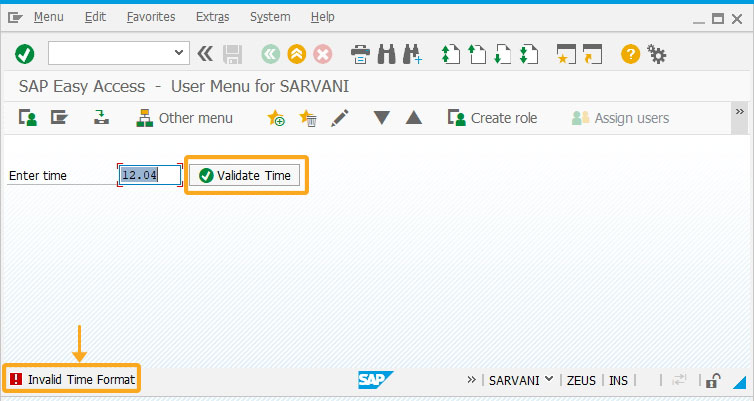Open Customize Local Layout gear icon
The width and height of the screenshot is (754, 401).
tap(657, 54)
